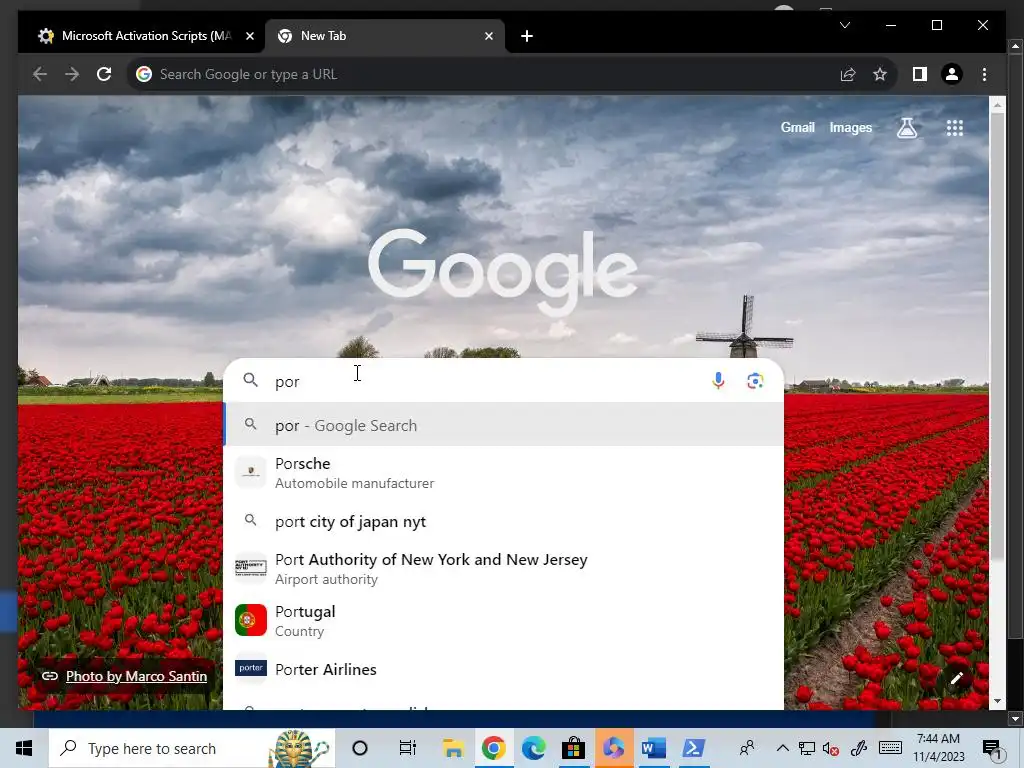Open the notification center icon
The height and width of the screenshot is (768, 1024).
[x=993, y=750]
